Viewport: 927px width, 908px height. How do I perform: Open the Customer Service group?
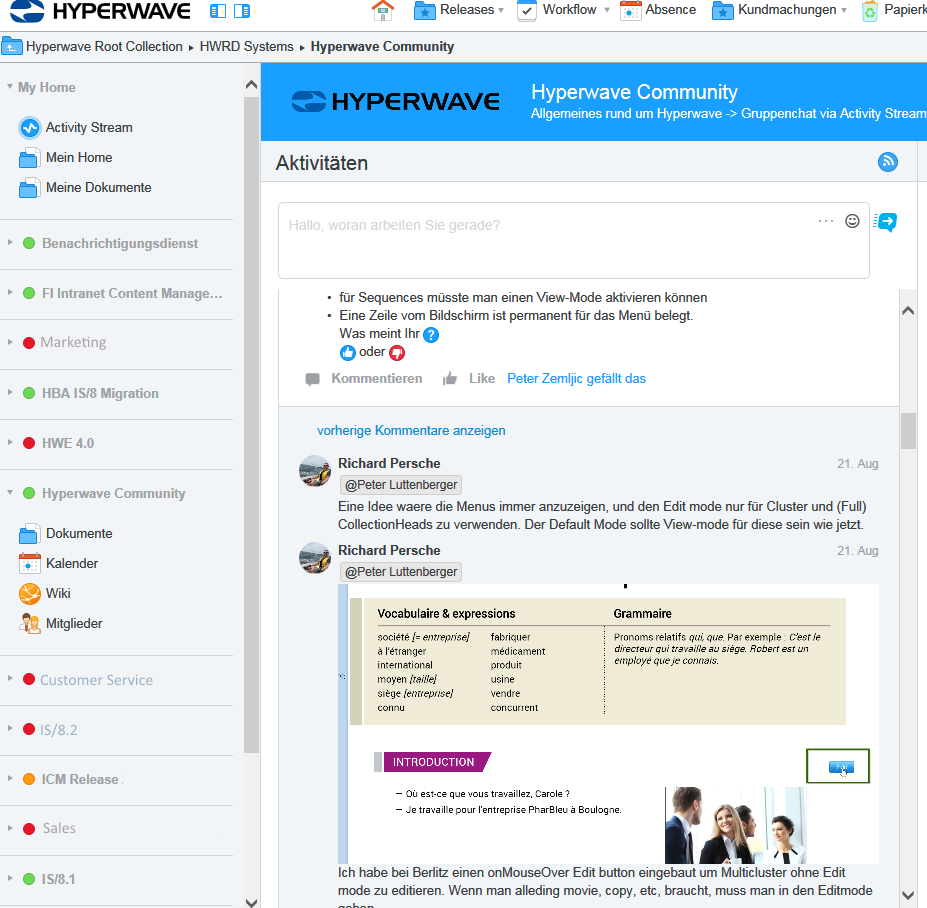[x=96, y=680]
